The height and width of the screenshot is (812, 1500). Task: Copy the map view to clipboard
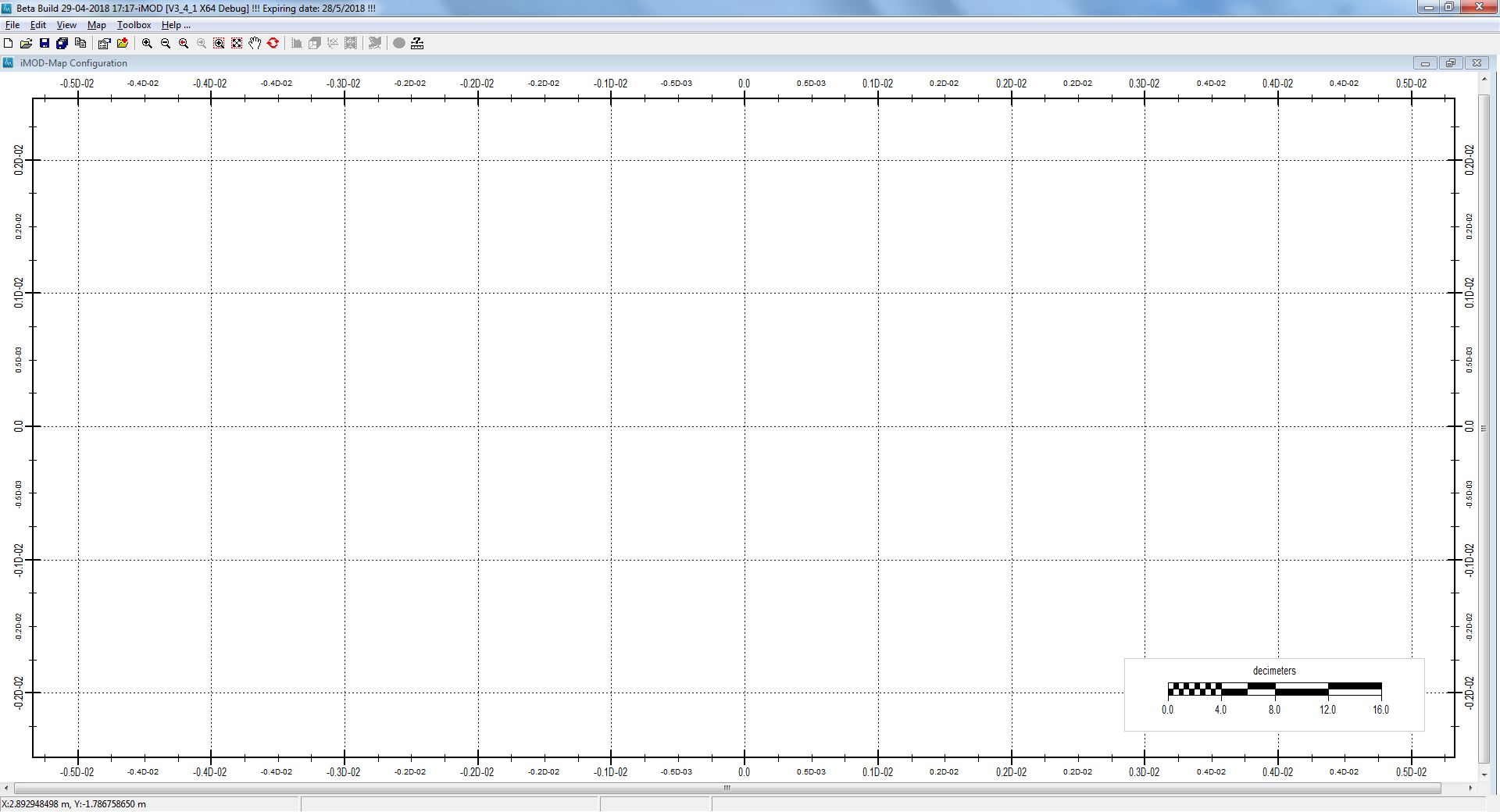point(80,44)
